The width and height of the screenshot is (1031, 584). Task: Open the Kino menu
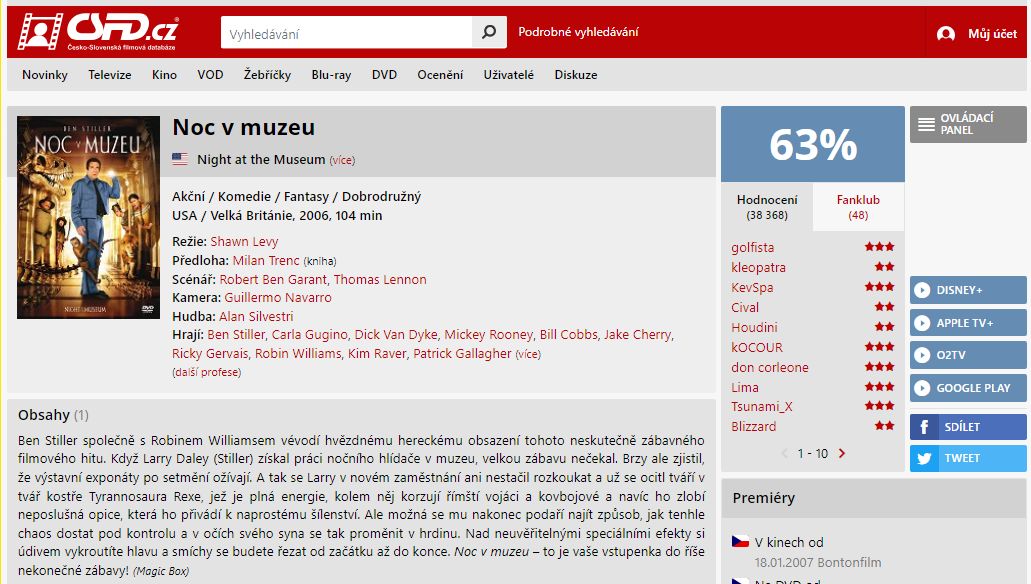pyautogui.click(x=164, y=75)
